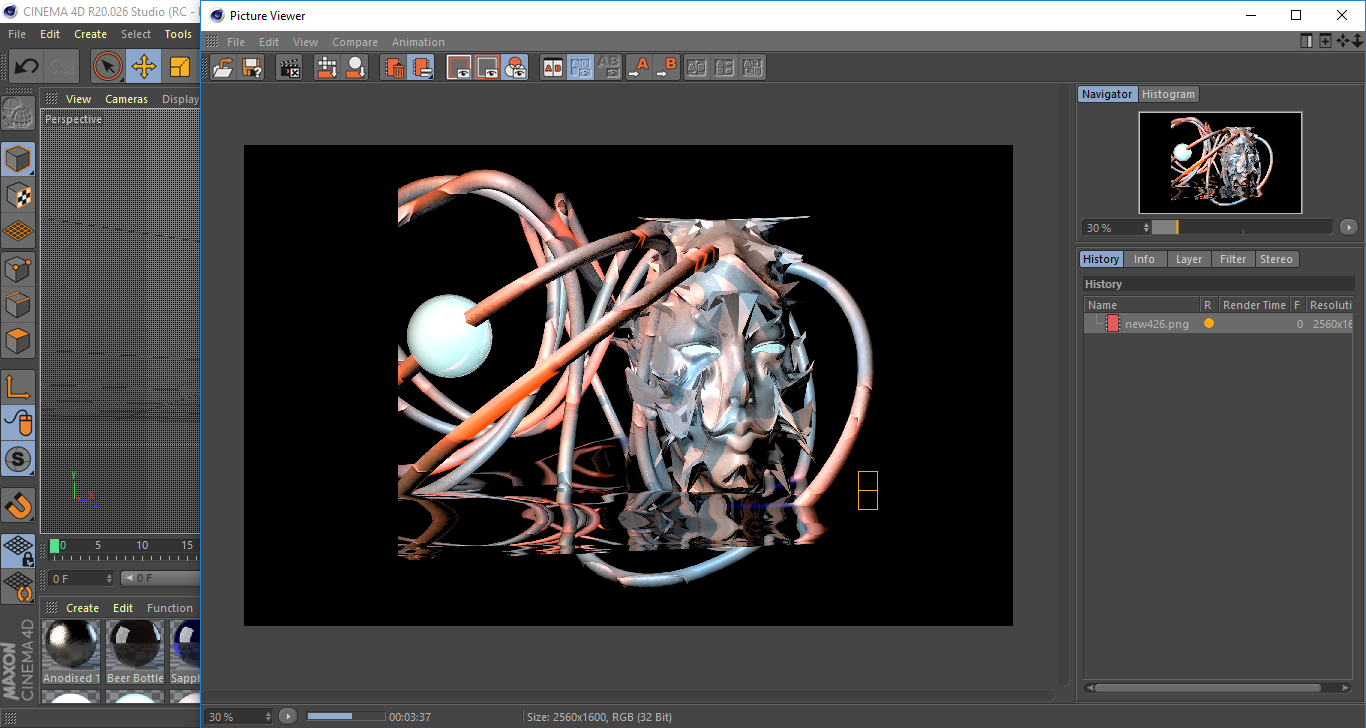Click the stop rendering clapperboard icon

coord(290,68)
